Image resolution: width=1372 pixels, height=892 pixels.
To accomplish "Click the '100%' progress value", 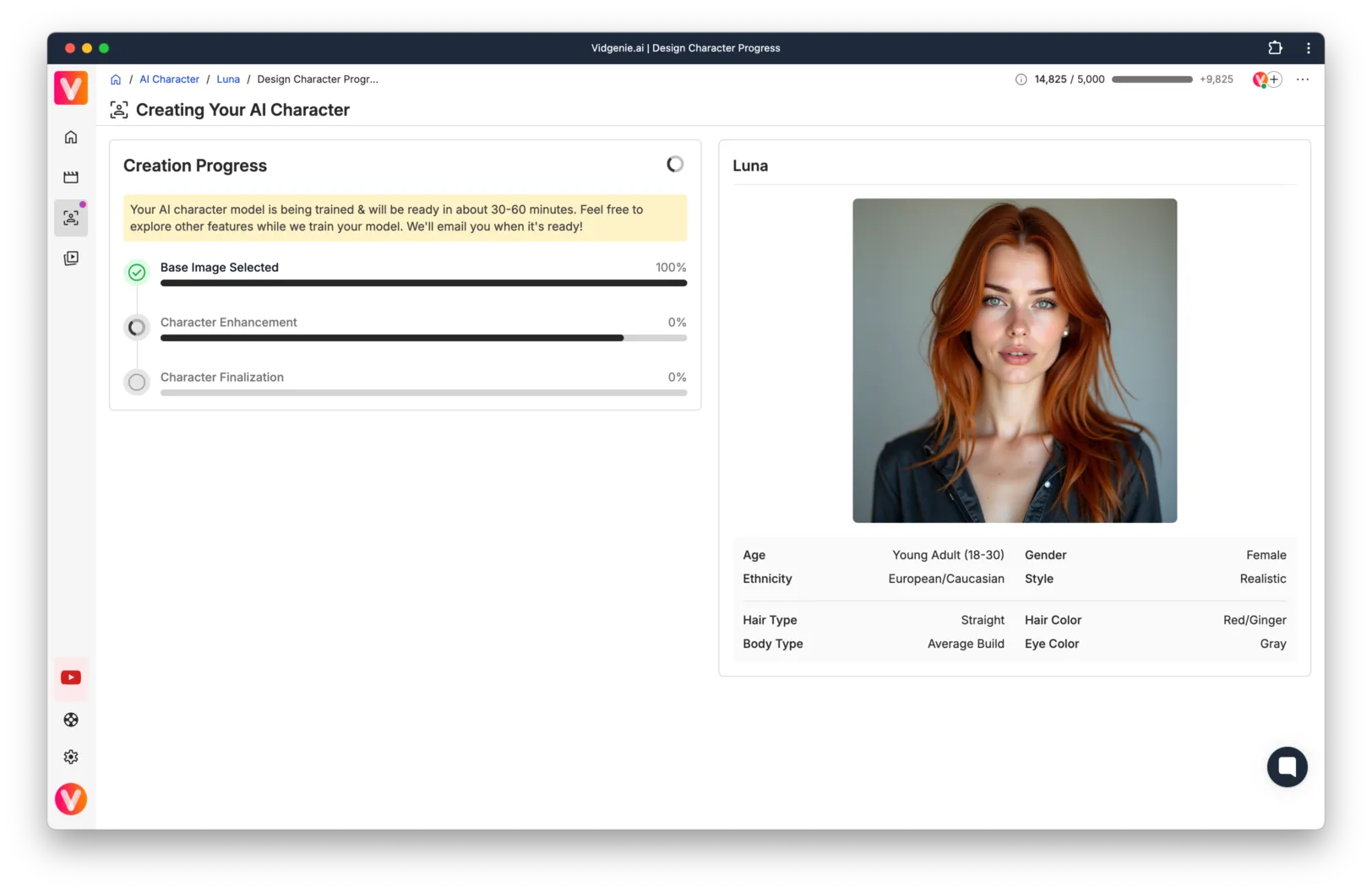I will point(671,268).
